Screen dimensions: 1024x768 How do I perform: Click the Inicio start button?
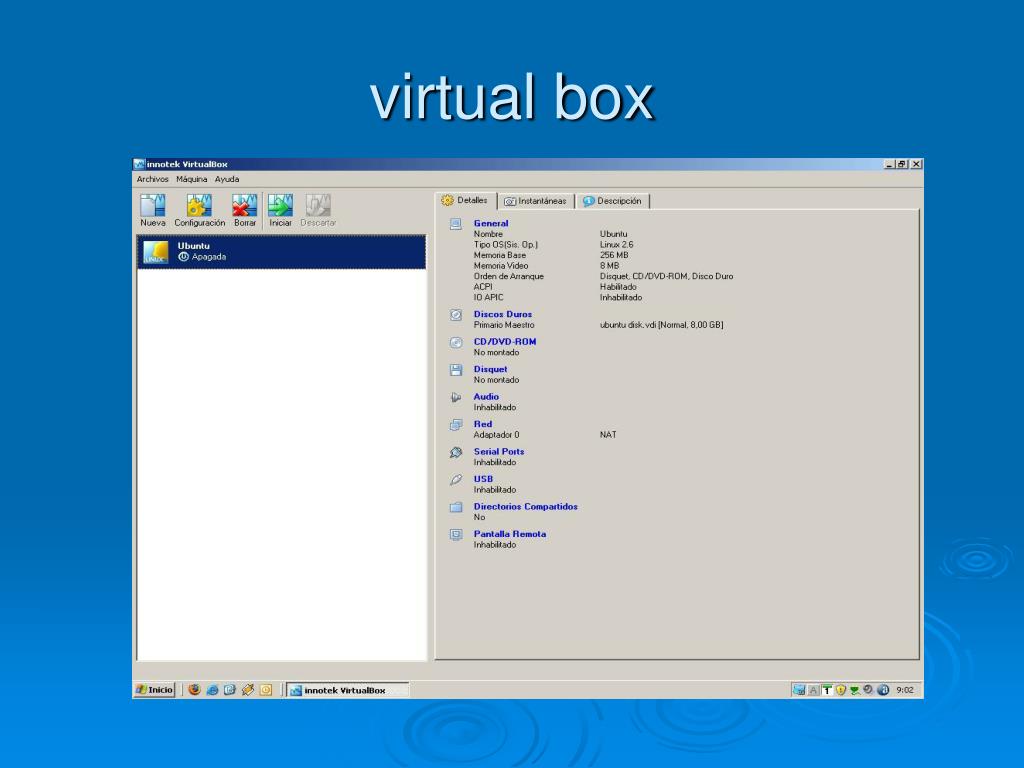(155, 690)
